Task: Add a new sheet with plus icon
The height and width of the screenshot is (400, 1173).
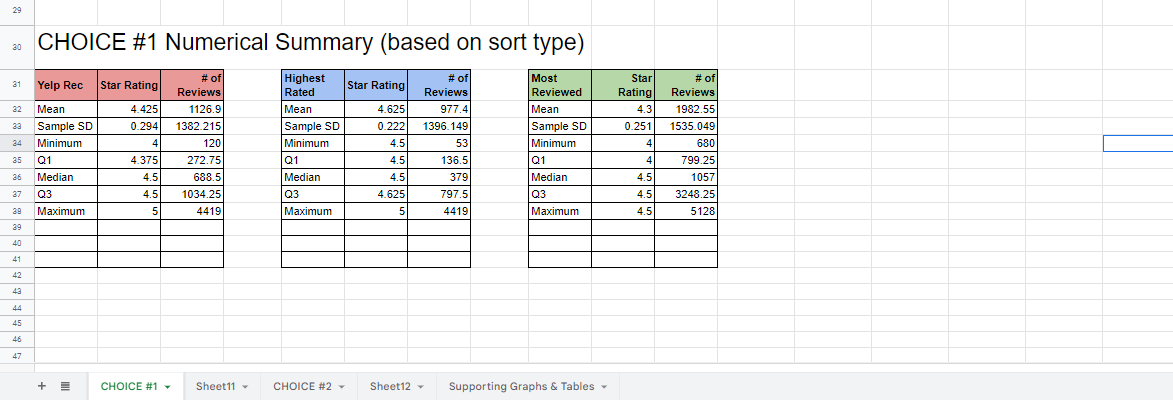Action: click(x=42, y=387)
